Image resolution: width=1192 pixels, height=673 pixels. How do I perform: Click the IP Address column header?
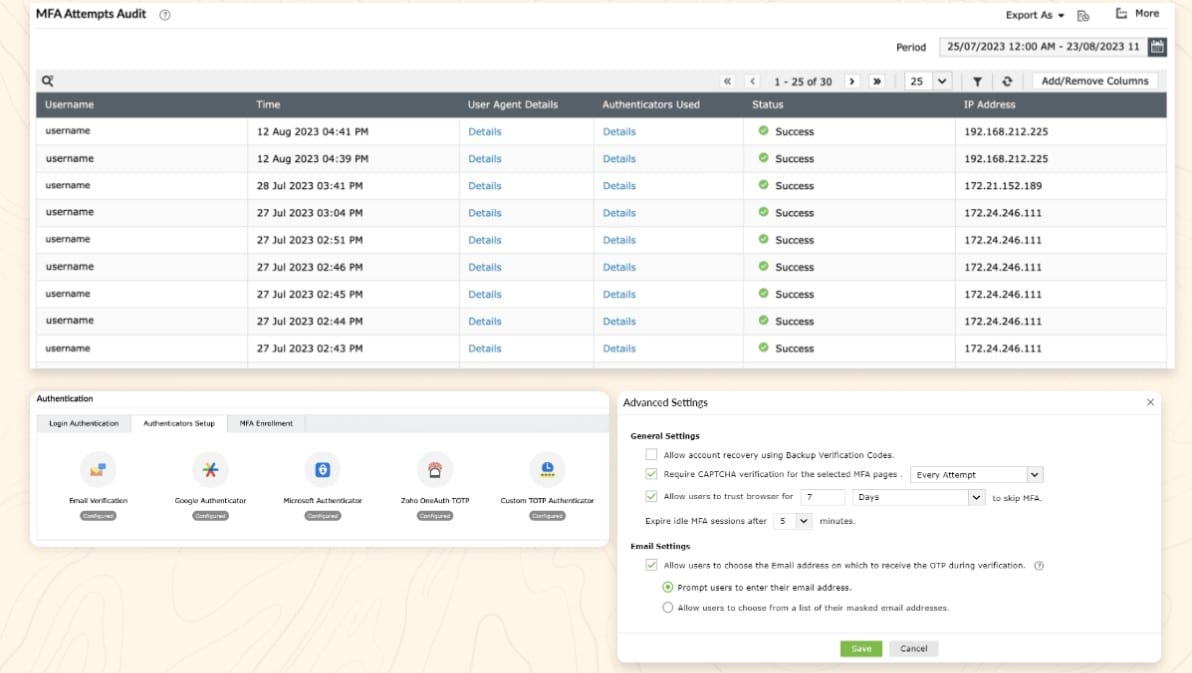(x=989, y=105)
